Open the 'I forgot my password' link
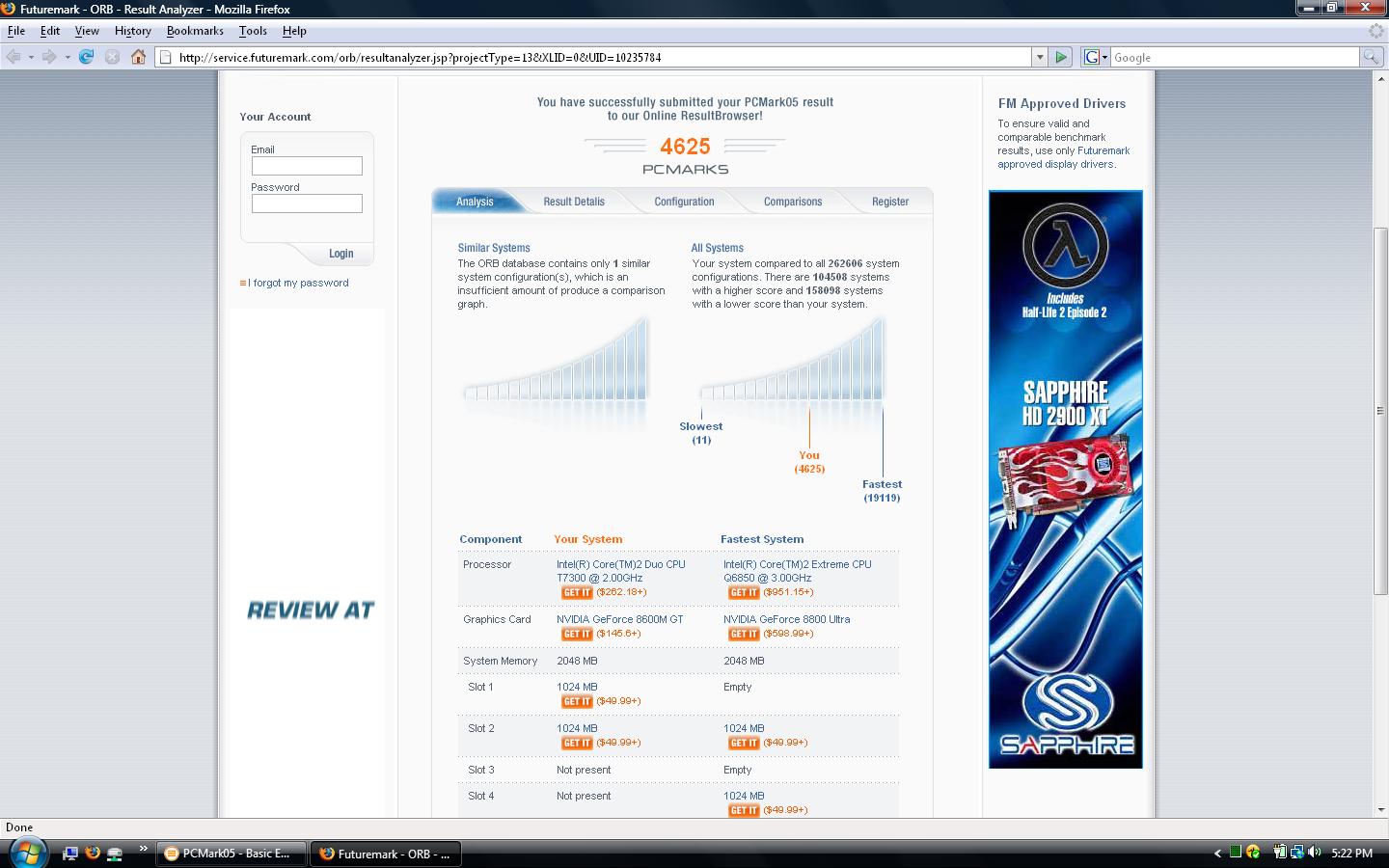The width and height of the screenshot is (1389, 868). click(298, 283)
